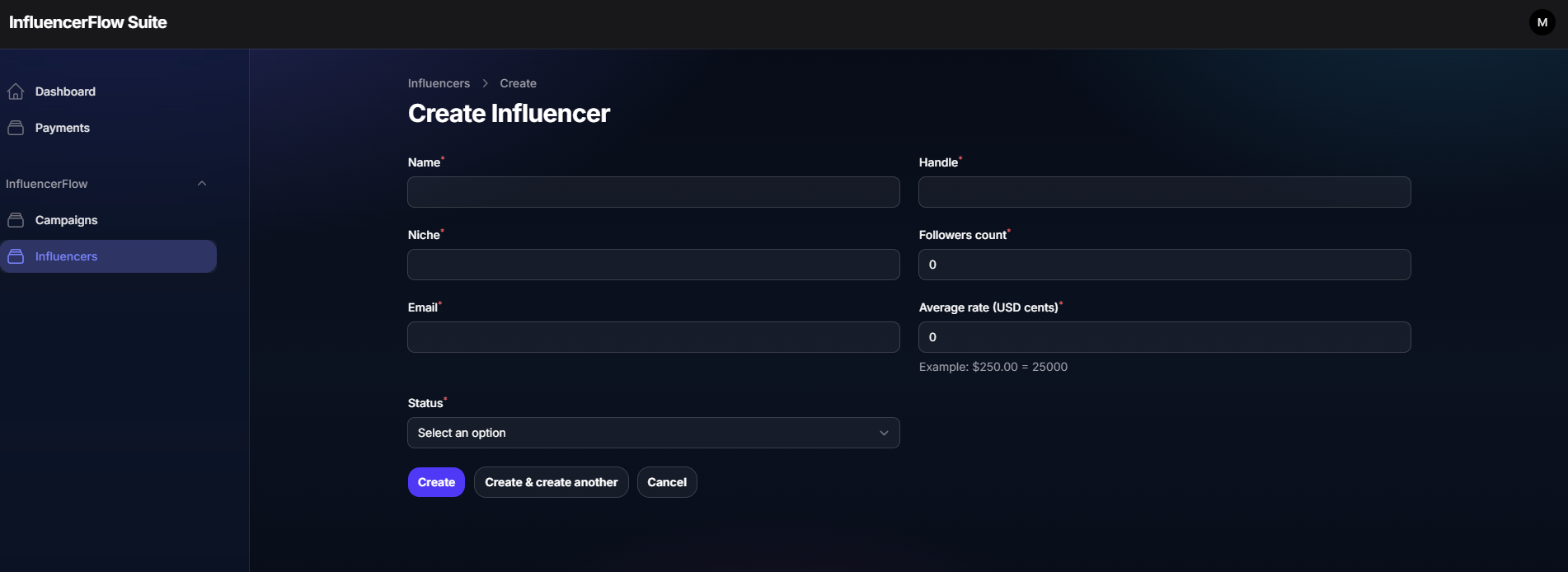The width and height of the screenshot is (1568, 572).
Task: Cancel the influencer creation form
Action: pos(666,481)
